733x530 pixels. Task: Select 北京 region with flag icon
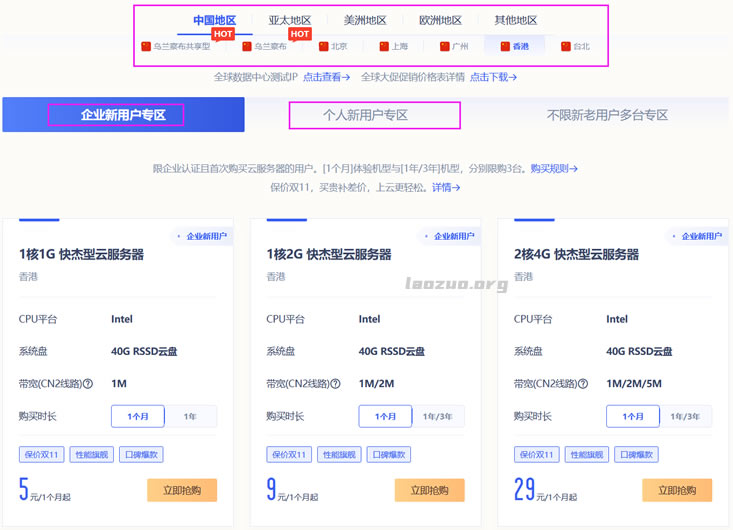(333, 46)
